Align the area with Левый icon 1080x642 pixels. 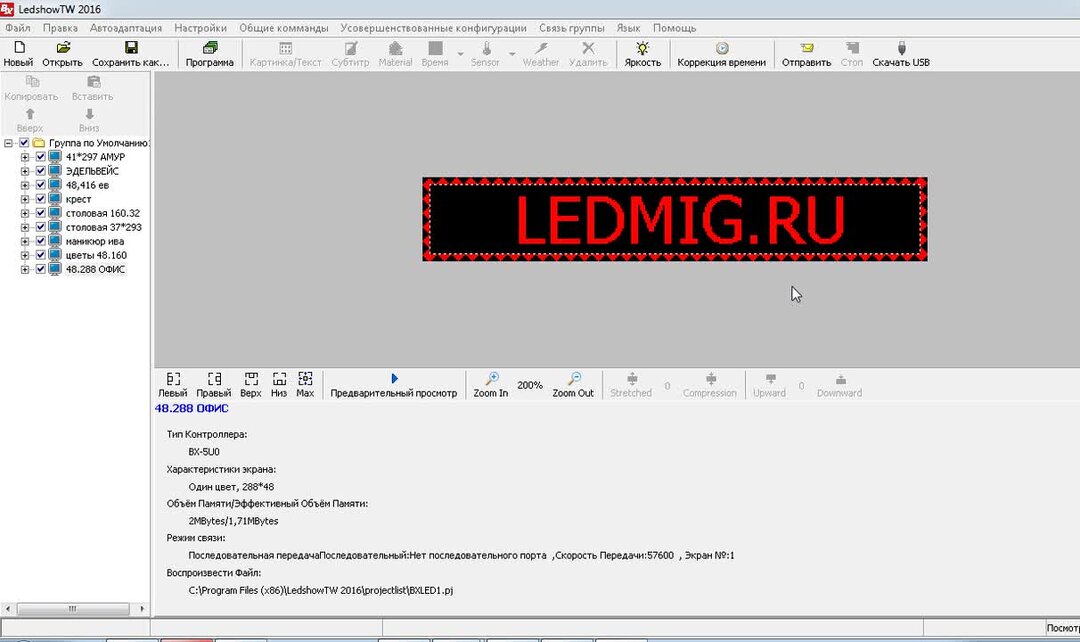pos(173,379)
